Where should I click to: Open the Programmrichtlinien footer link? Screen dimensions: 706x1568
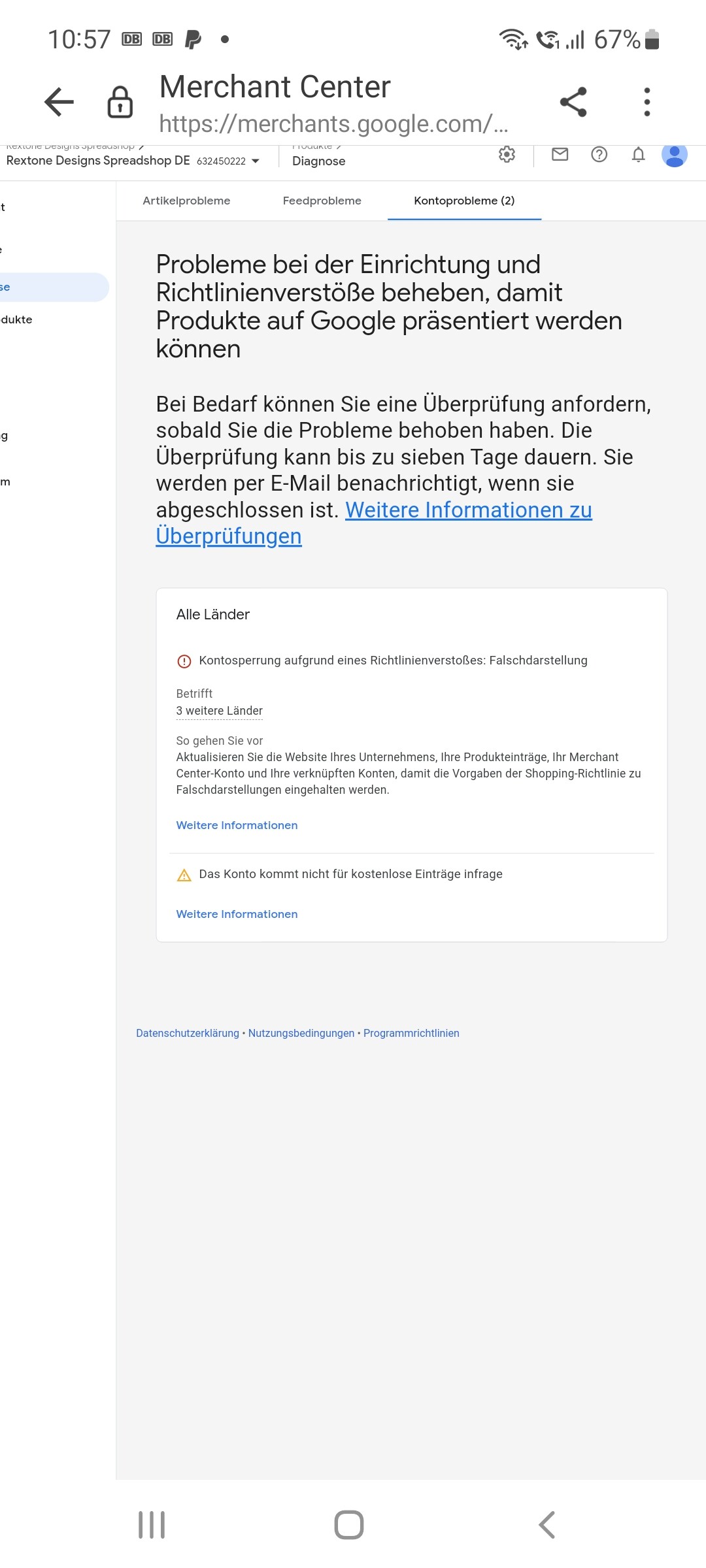pyautogui.click(x=411, y=1033)
